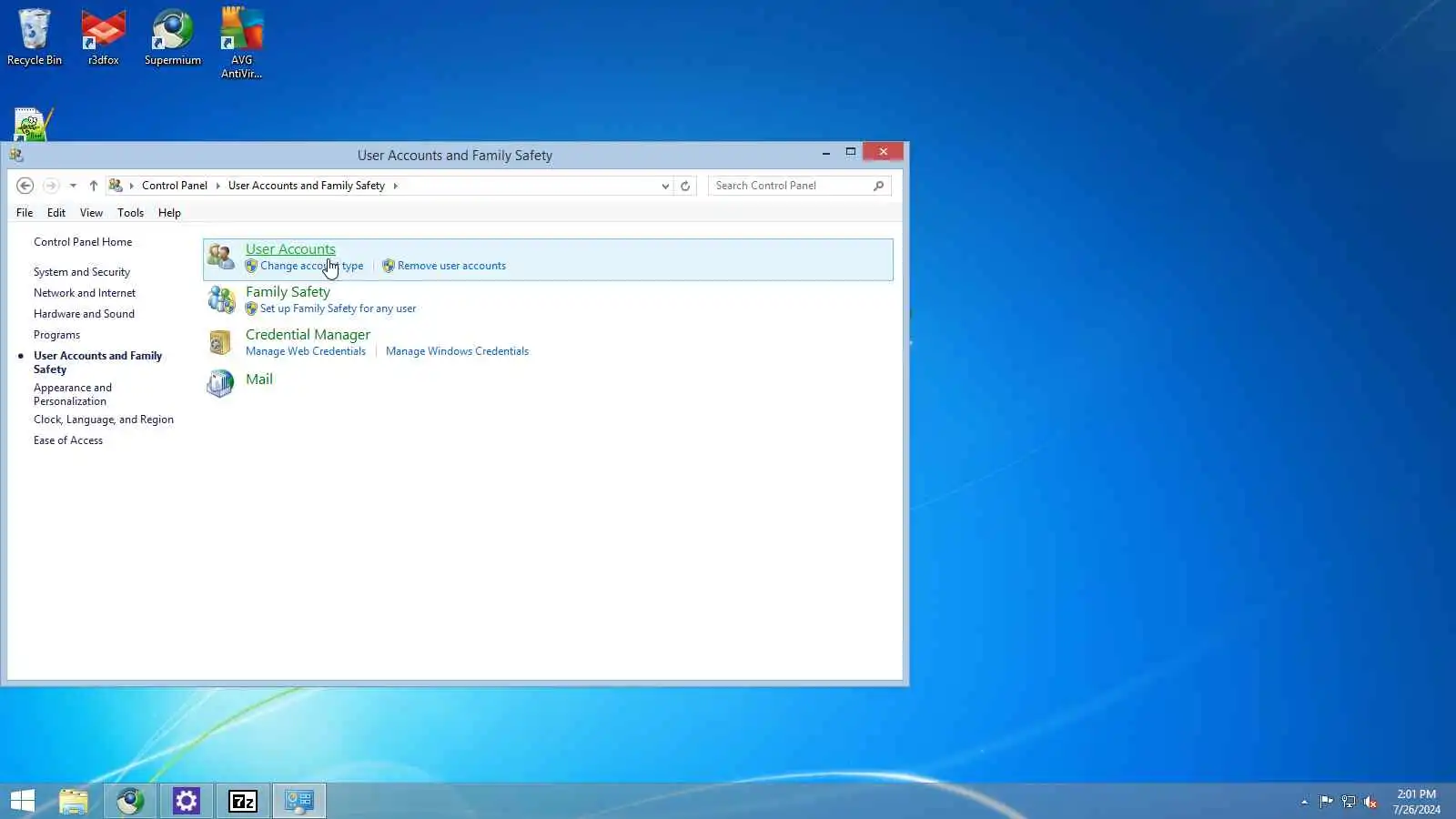Click the Credential Manager safe icon
This screenshot has width=1456, height=819.
(219, 342)
